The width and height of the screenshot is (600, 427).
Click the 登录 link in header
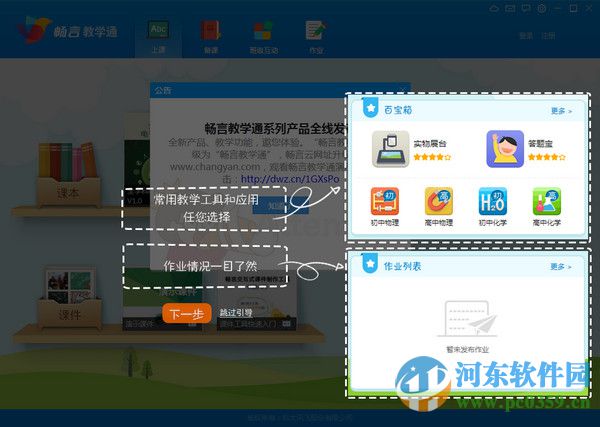526,36
